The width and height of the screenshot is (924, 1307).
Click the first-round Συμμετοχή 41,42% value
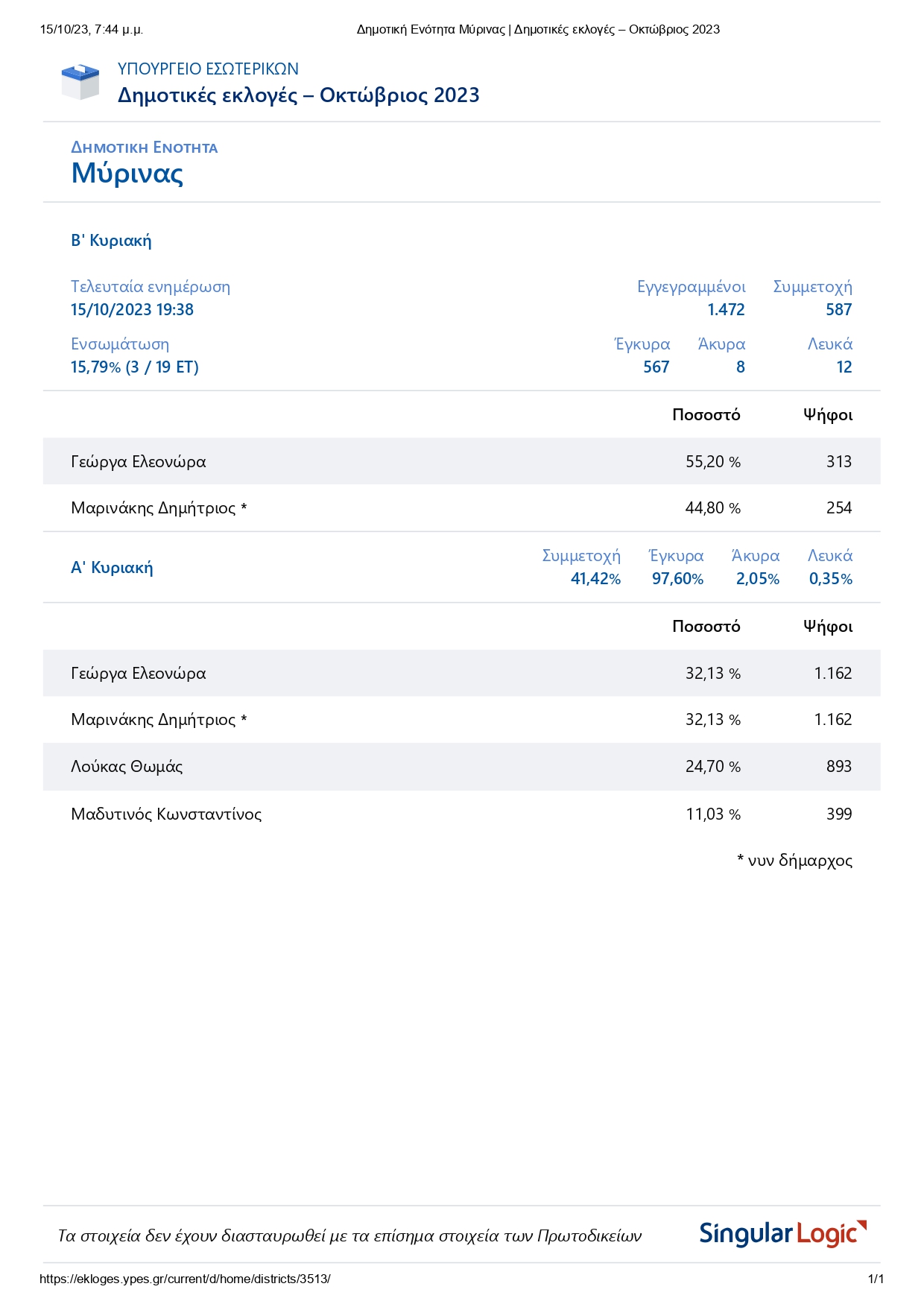tap(595, 579)
